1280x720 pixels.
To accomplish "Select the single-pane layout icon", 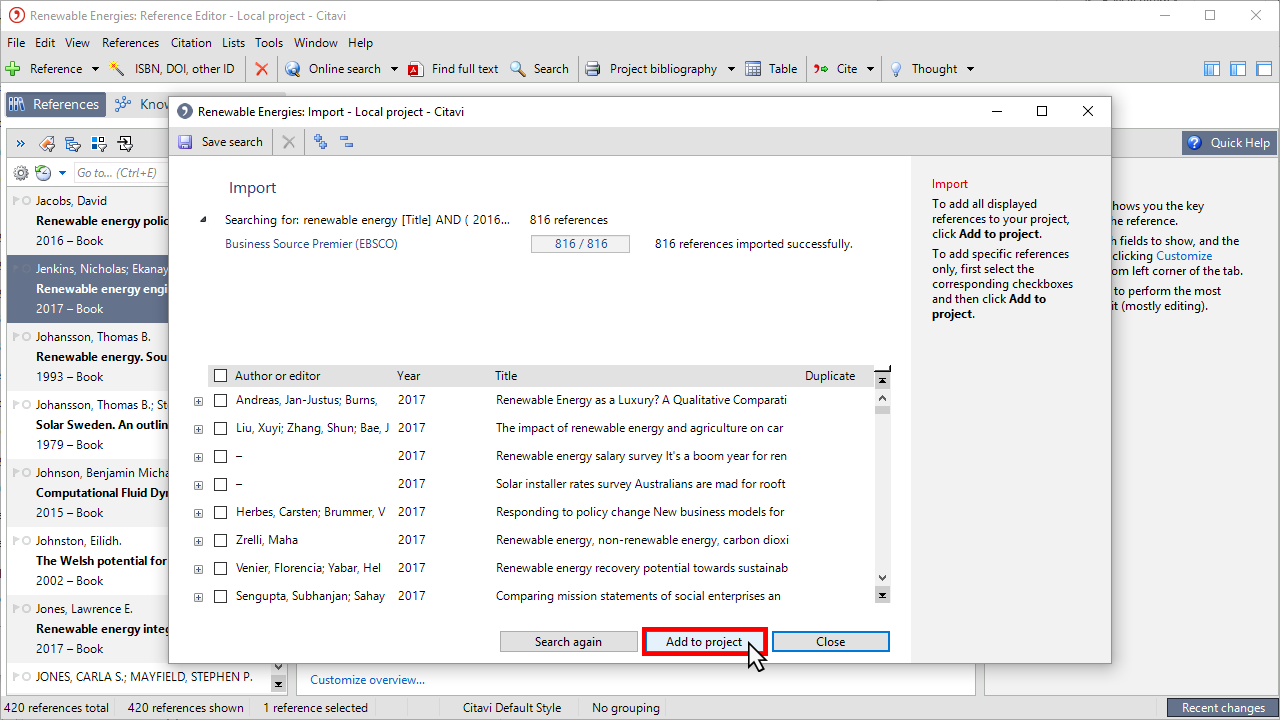I will pos(1264,69).
